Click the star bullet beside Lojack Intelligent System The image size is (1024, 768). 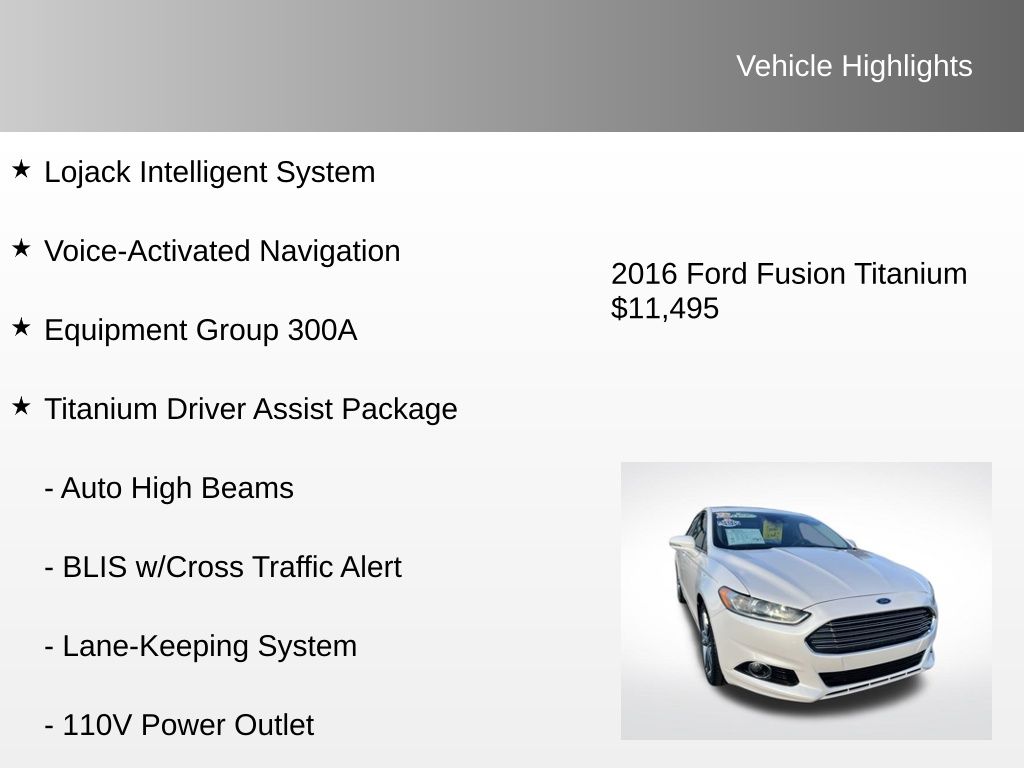21,169
